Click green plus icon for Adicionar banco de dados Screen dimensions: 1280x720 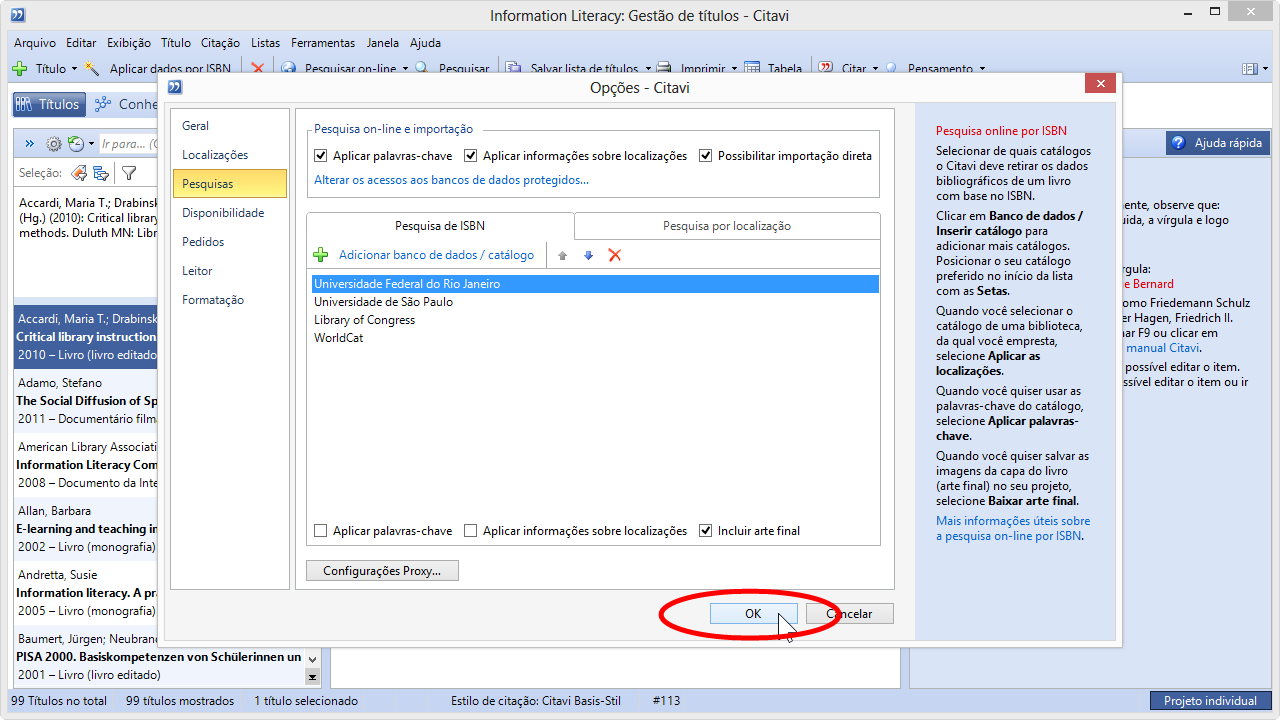click(321, 255)
